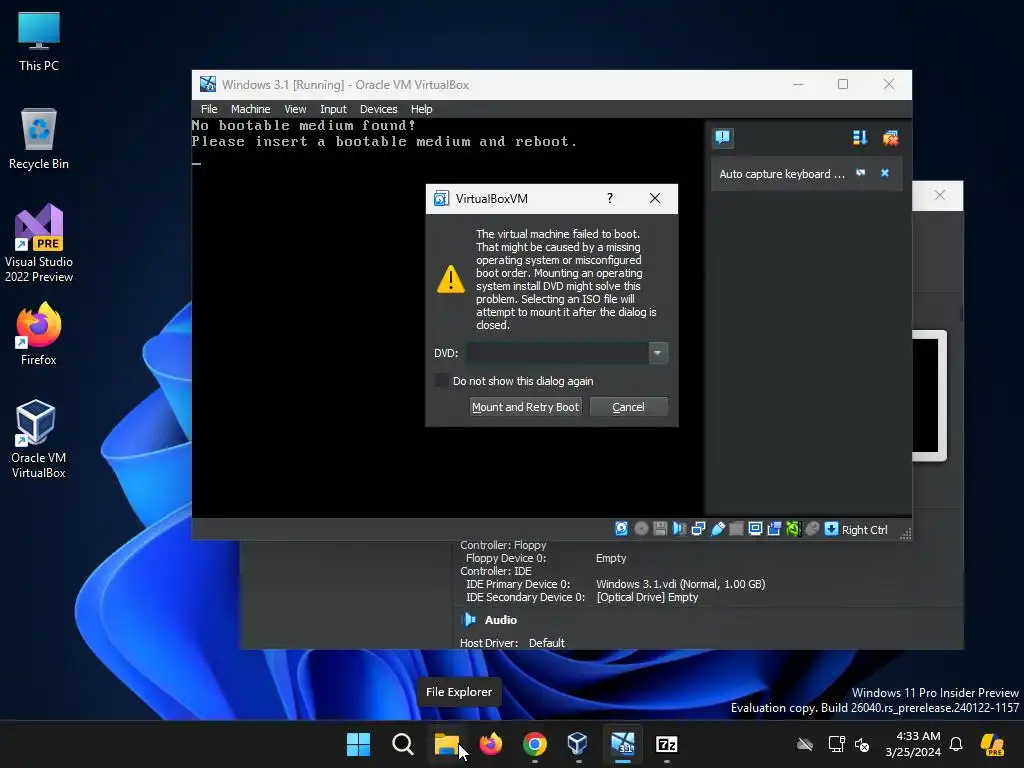Check Do not show this dialog again
The width and height of the screenshot is (1024, 768).
pos(442,381)
